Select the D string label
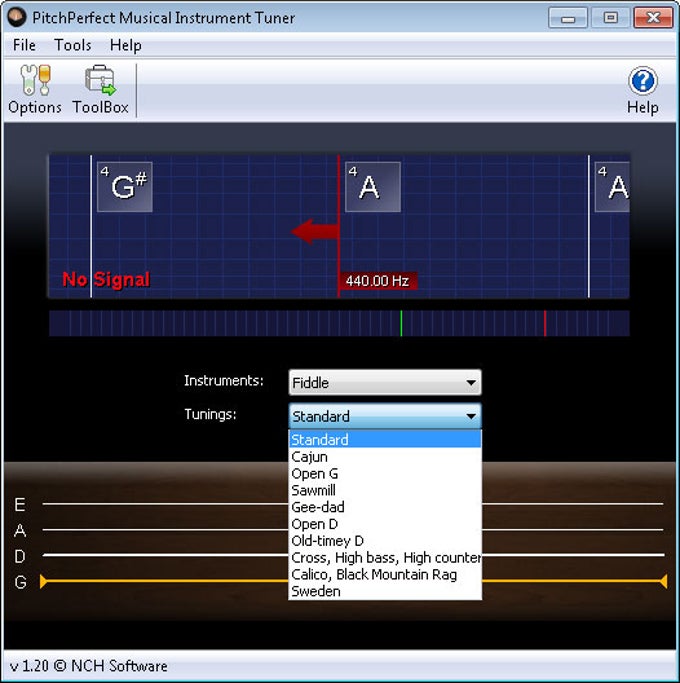The image size is (680, 683). click(x=20, y=556)
